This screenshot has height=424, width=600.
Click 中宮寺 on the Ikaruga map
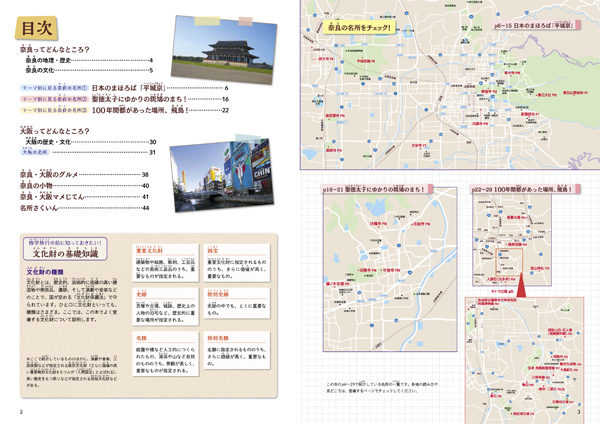pyautogui.click(x=391, y=270)
